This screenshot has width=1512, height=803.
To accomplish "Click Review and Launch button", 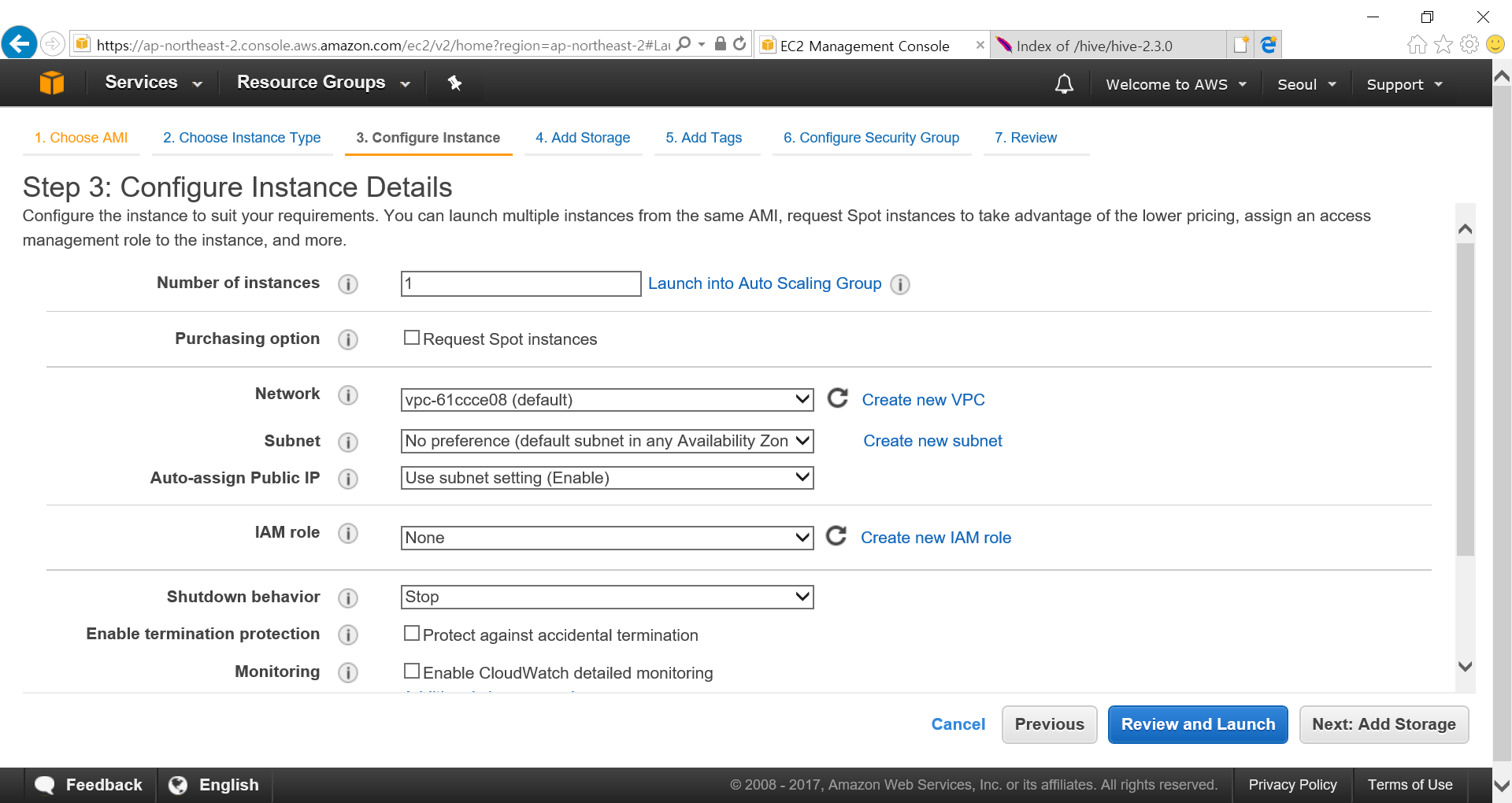I will coord(1198,724).
